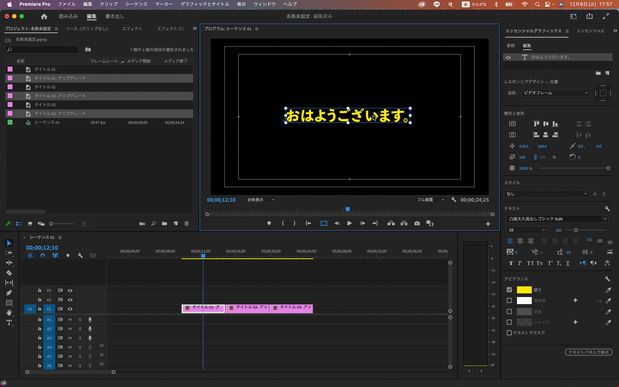Toggle V1 track output eye
The width and height of the screenshot is (619, 387).
(x=70, y=309)
